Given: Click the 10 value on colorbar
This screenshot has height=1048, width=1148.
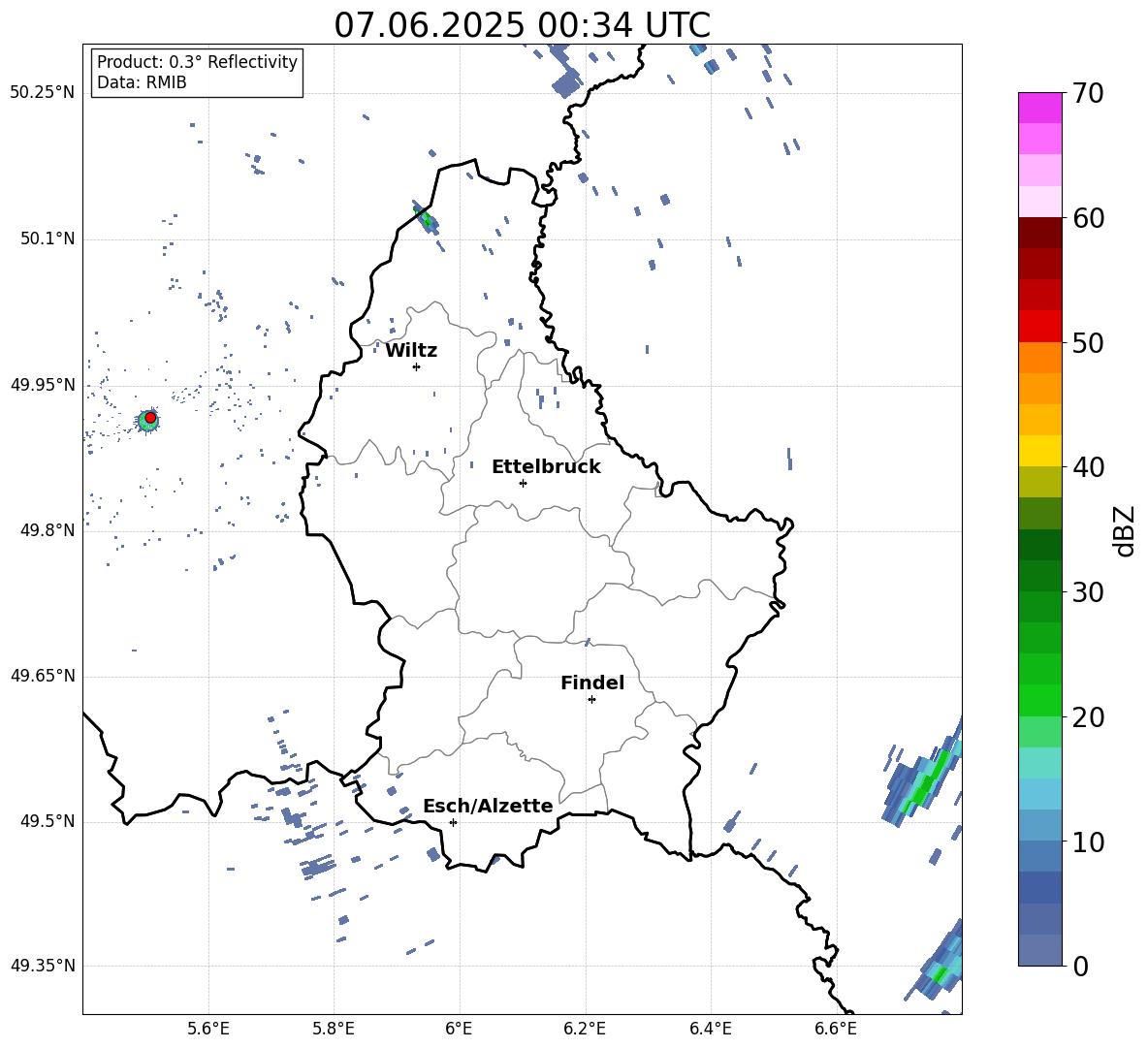Looking at the screenshot, I should tap(1088, 842).
